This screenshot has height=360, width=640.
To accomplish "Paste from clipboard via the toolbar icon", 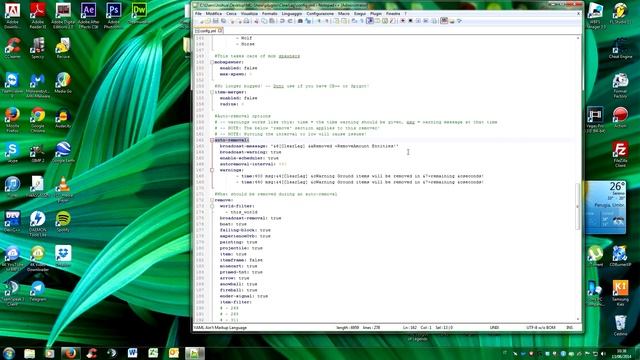I will click(272, 21).
